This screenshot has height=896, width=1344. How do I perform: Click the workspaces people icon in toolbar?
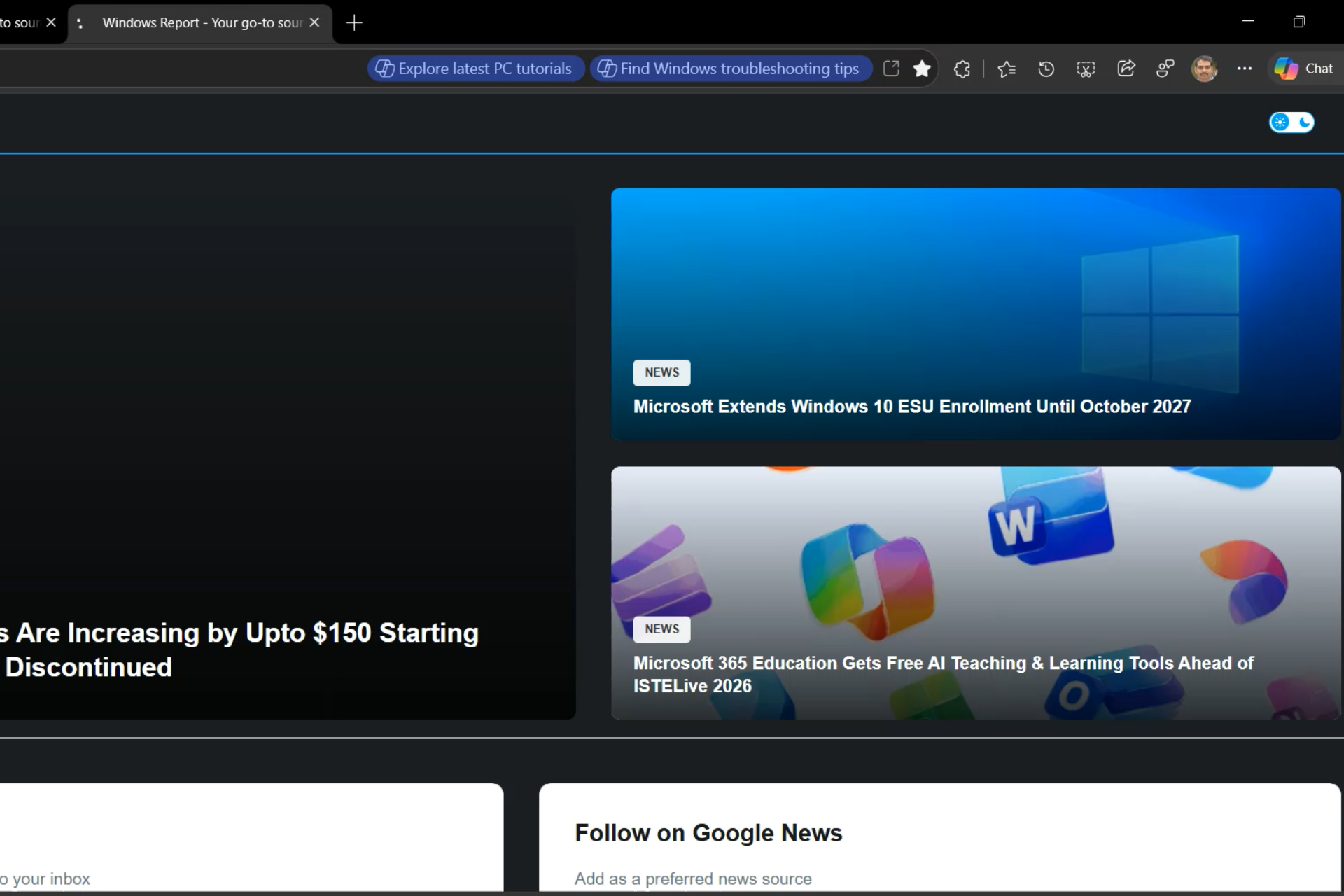pyautogui.click(x=1165, y=69)
